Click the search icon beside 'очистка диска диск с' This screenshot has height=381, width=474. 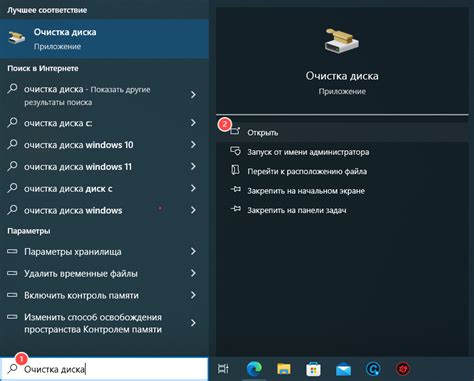[x=12, y=188]
